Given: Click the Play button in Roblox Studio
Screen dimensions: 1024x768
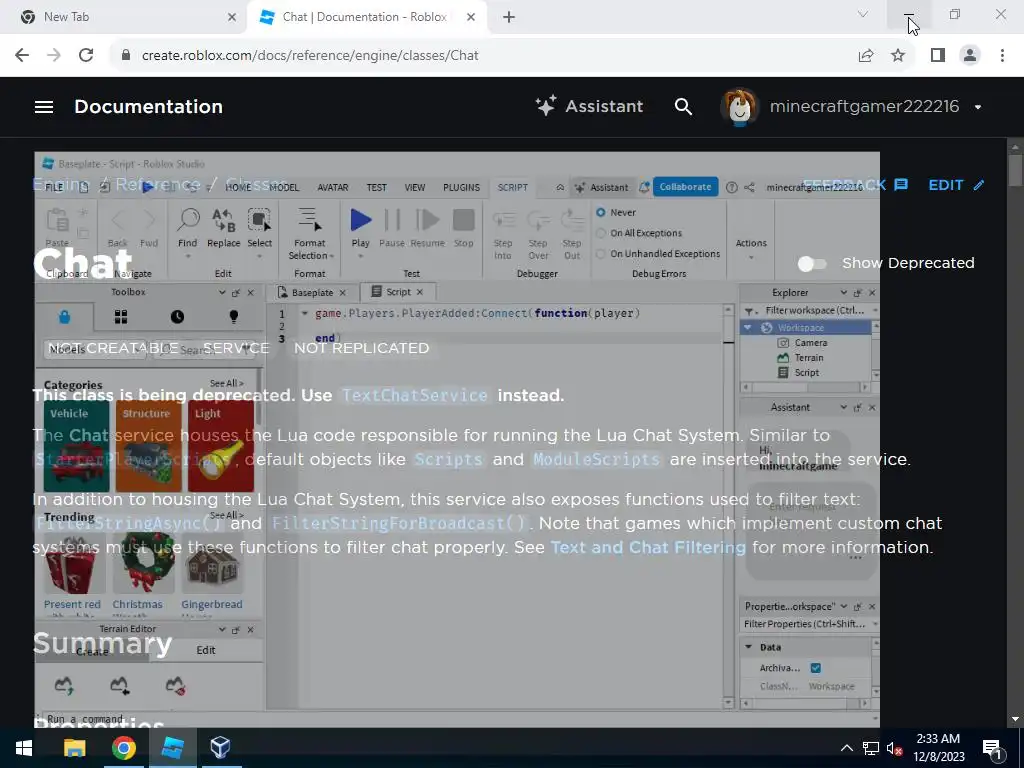Looking at the screenshot, I should 360,229.
